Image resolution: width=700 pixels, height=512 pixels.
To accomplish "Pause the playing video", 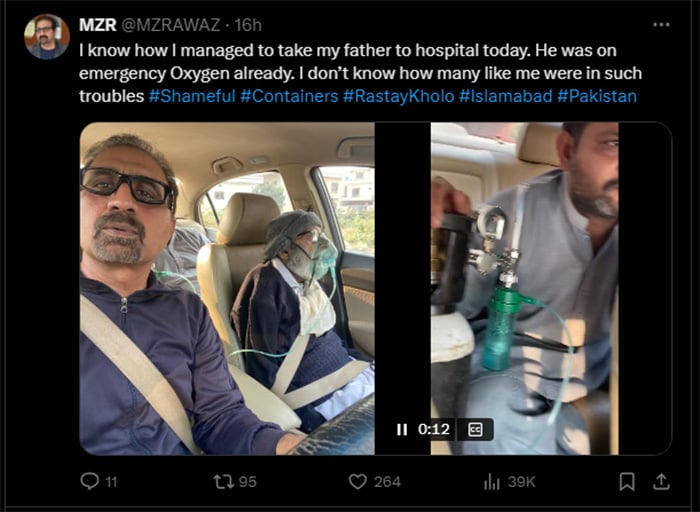I will [402, 429].
